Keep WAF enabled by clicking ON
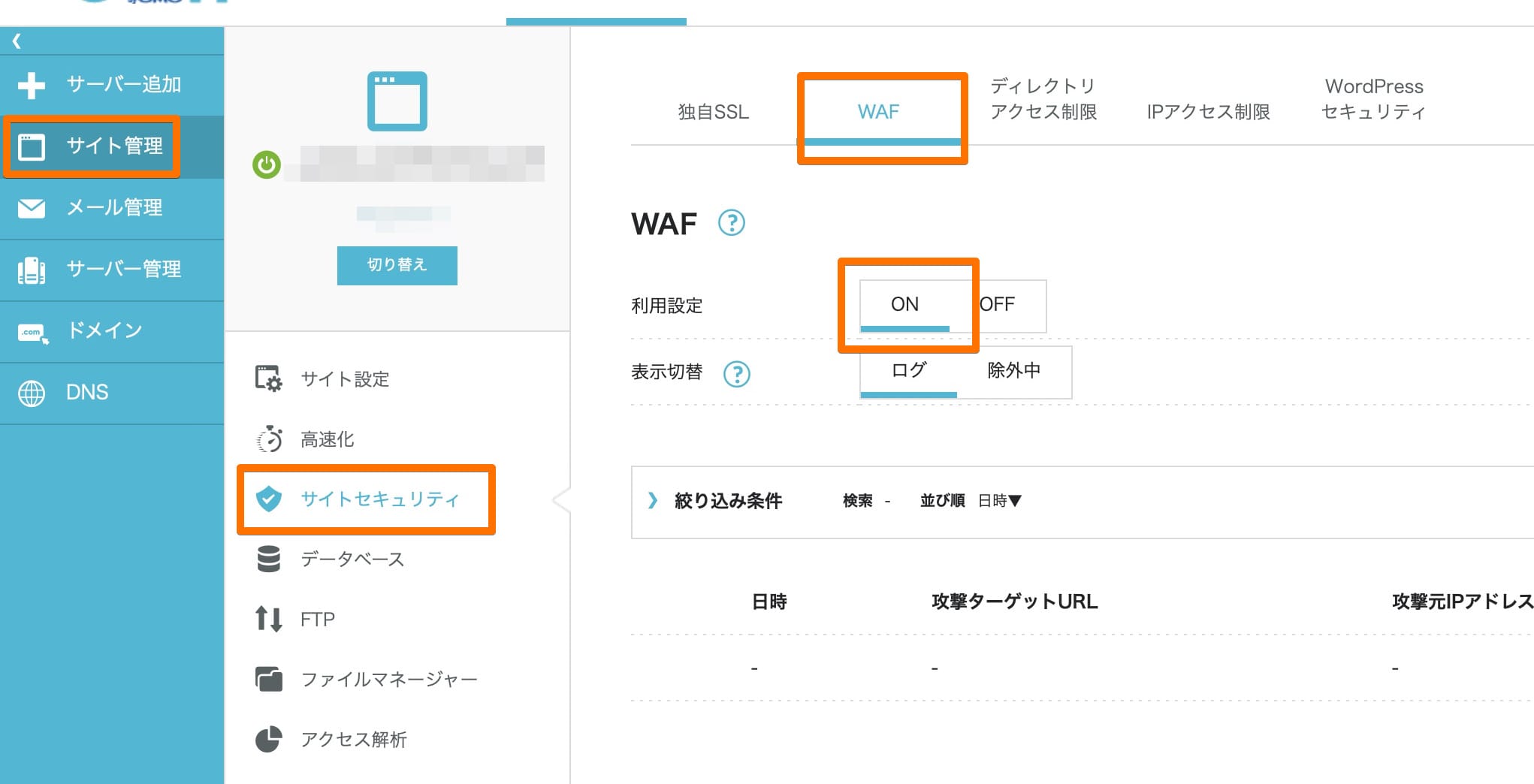The width and height of the screenshot is (1534, 784). [906, 304]
